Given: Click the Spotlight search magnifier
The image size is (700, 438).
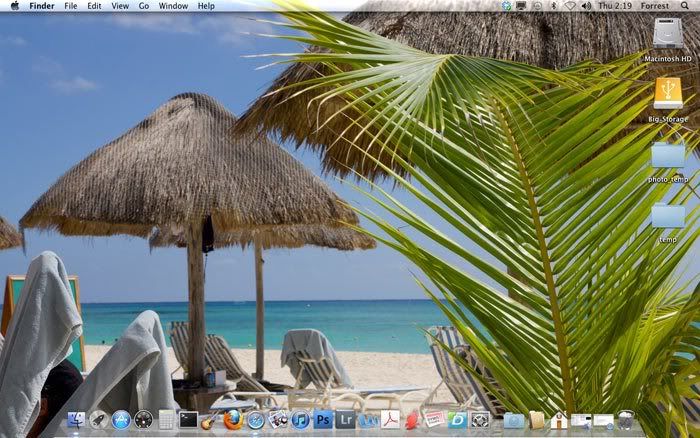Looking at the screenshot, I should click(x=685, y=6).
